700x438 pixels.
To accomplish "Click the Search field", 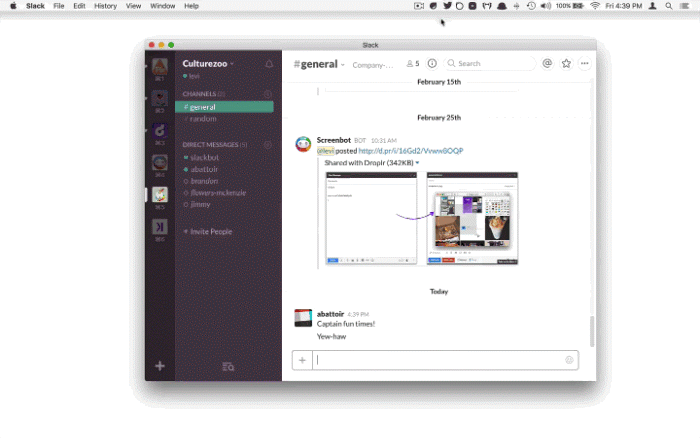I will click(490, 64).
